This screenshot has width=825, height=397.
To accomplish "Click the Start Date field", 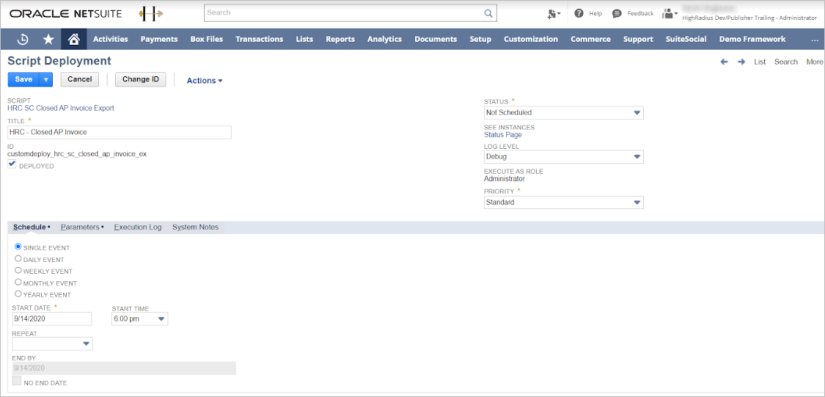I will 52,319.
